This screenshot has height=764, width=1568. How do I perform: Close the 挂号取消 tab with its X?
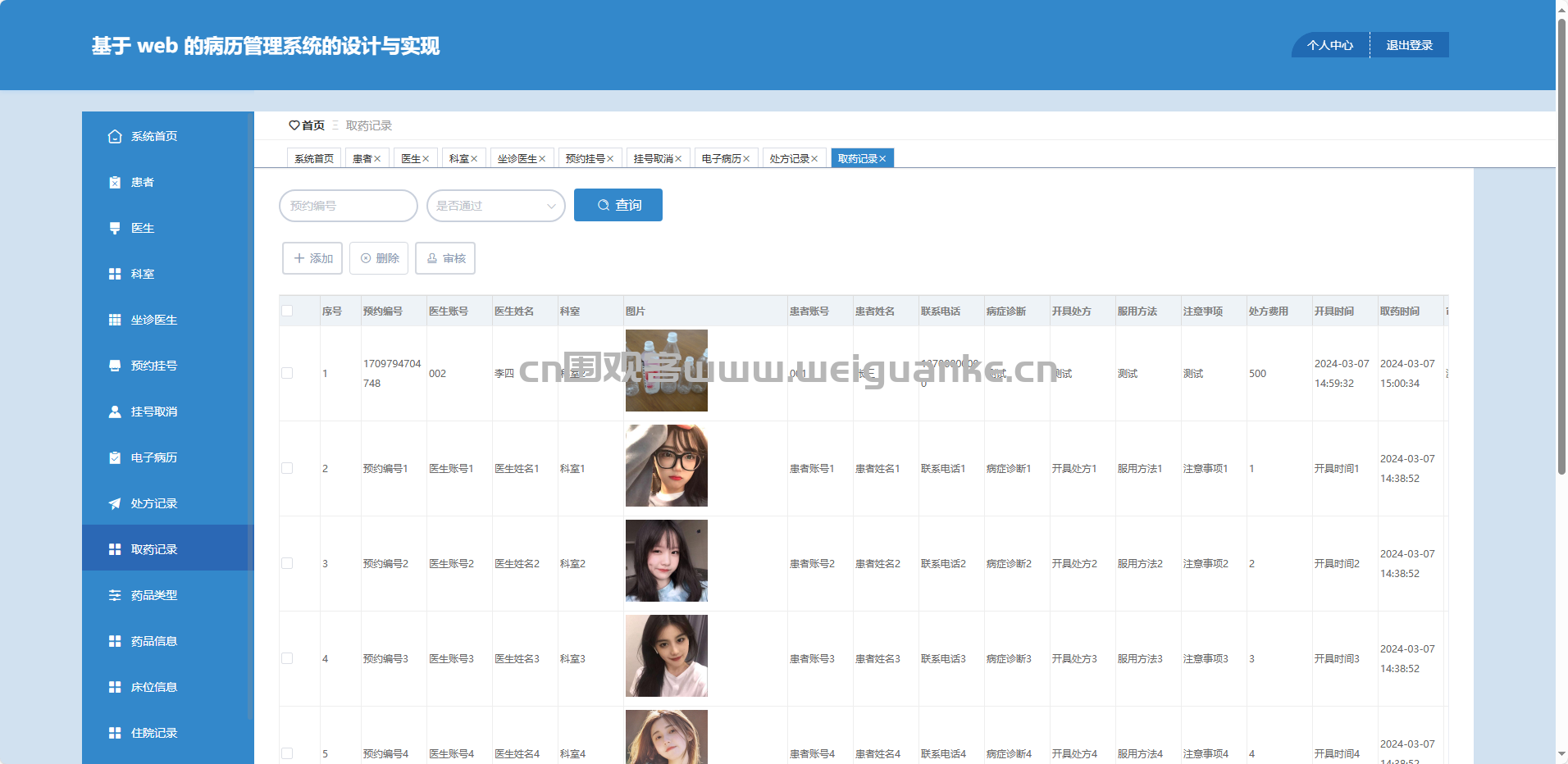coord(678,159)
